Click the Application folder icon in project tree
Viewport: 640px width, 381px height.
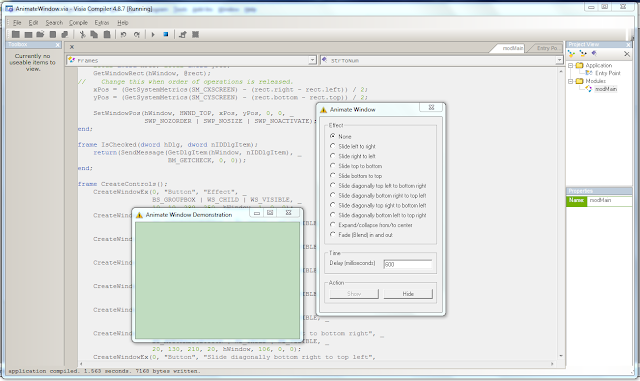click(x=579, y=65)
